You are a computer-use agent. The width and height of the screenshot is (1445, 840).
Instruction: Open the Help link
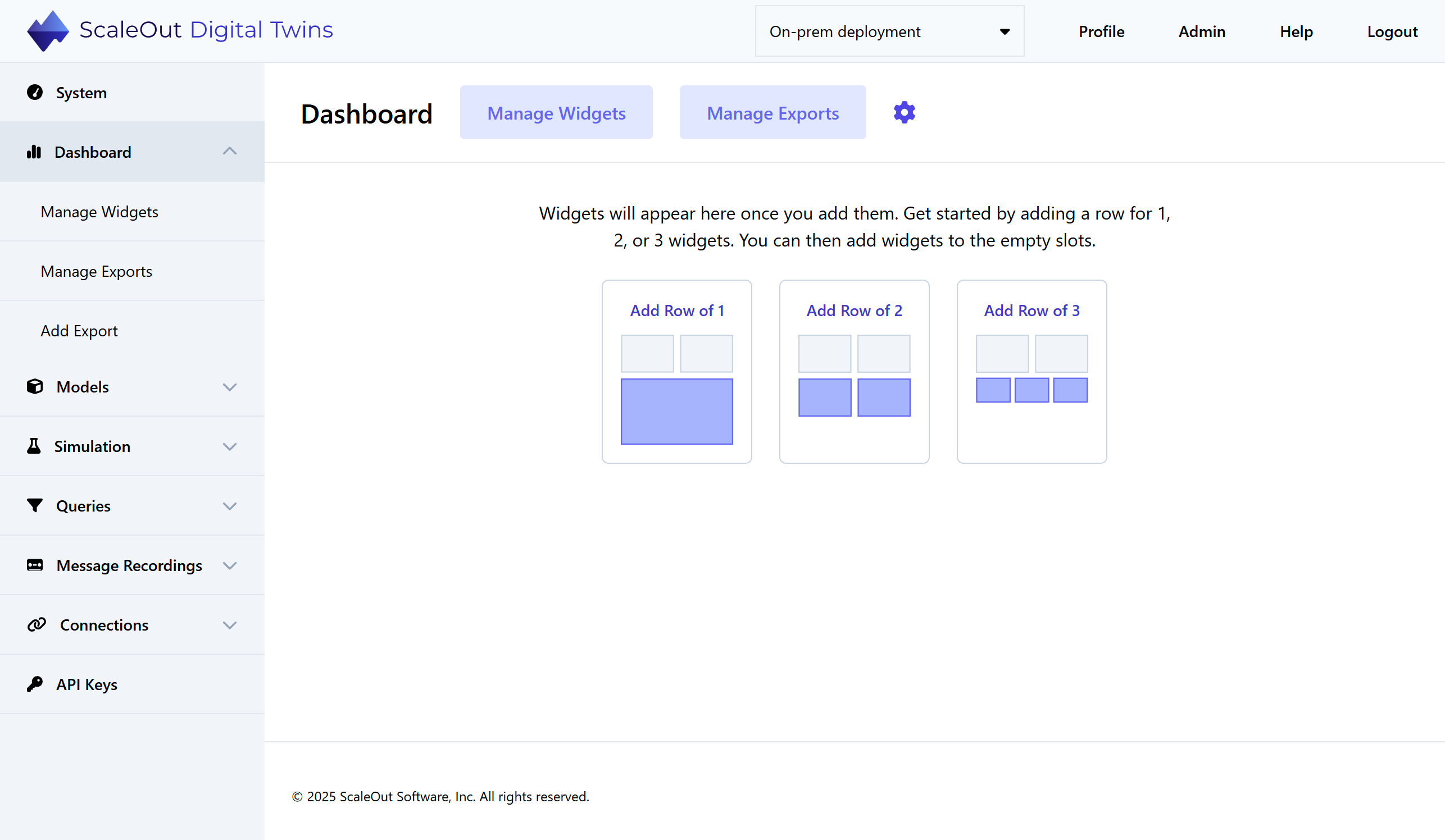[1296, 31]
